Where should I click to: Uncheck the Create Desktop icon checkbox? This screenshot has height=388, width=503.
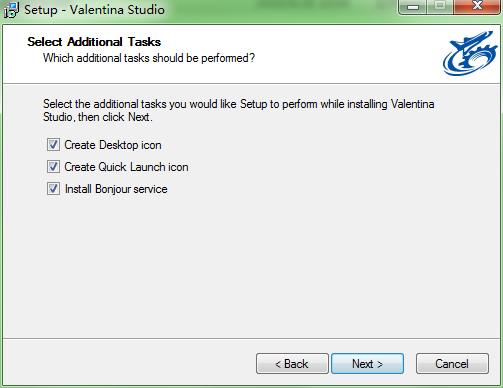53,145
